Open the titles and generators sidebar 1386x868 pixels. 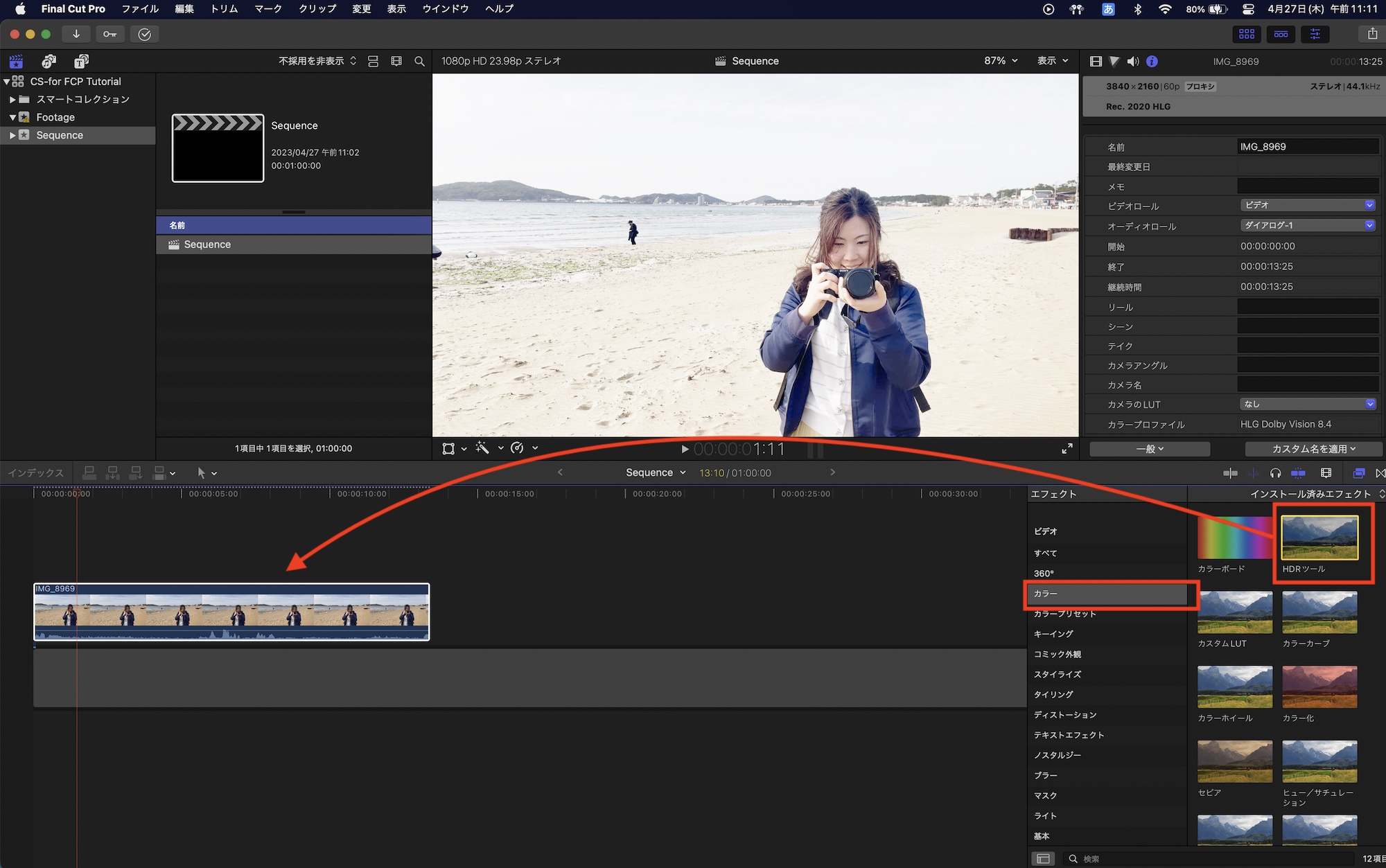coord(81,61)
